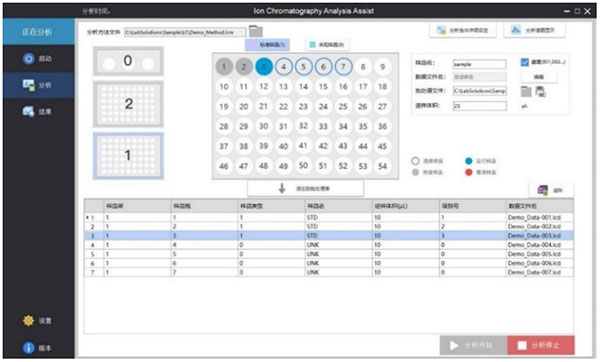Choose the unknown sample type tab
Image resolution: width=600 pixels, height=362 pixels.
[327, 45]
